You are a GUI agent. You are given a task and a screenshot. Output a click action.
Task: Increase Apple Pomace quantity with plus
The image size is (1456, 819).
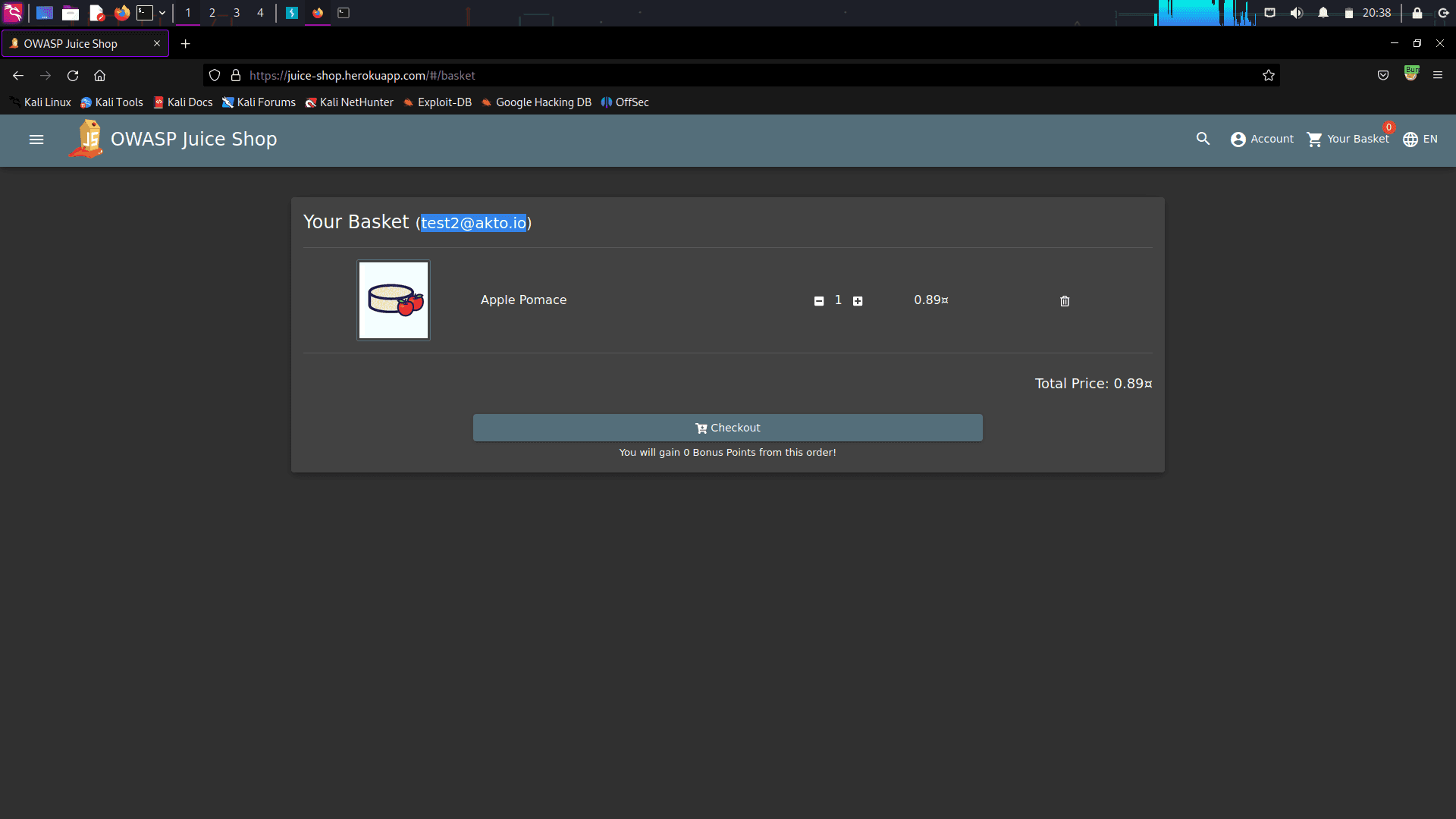(858, 301)
